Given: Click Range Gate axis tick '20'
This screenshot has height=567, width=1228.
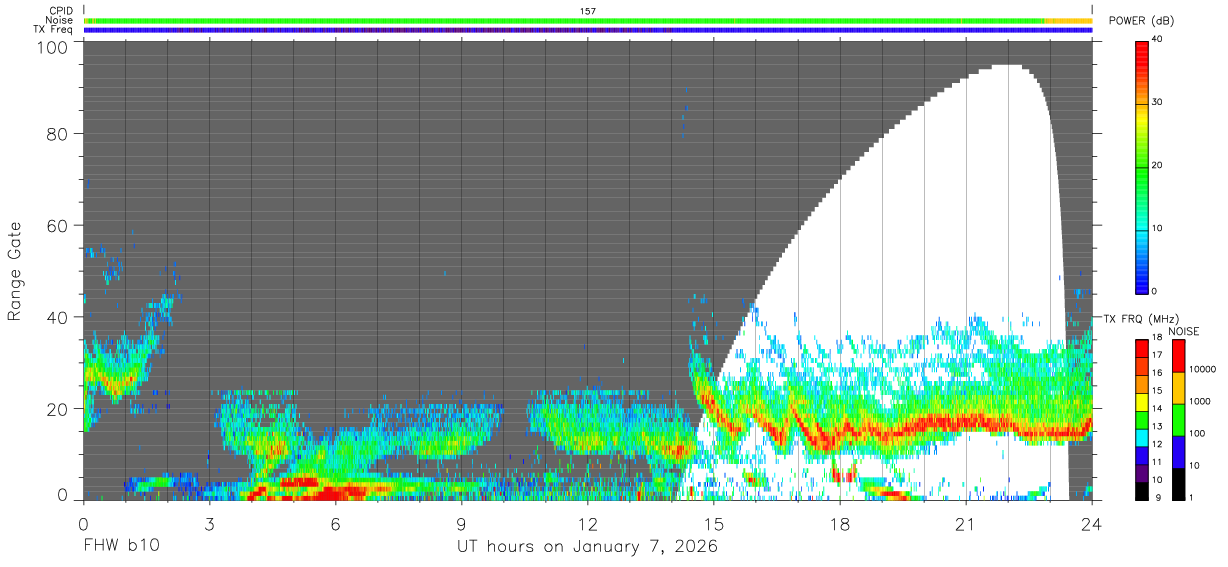Looking at the screenshot, I should 56,408.
